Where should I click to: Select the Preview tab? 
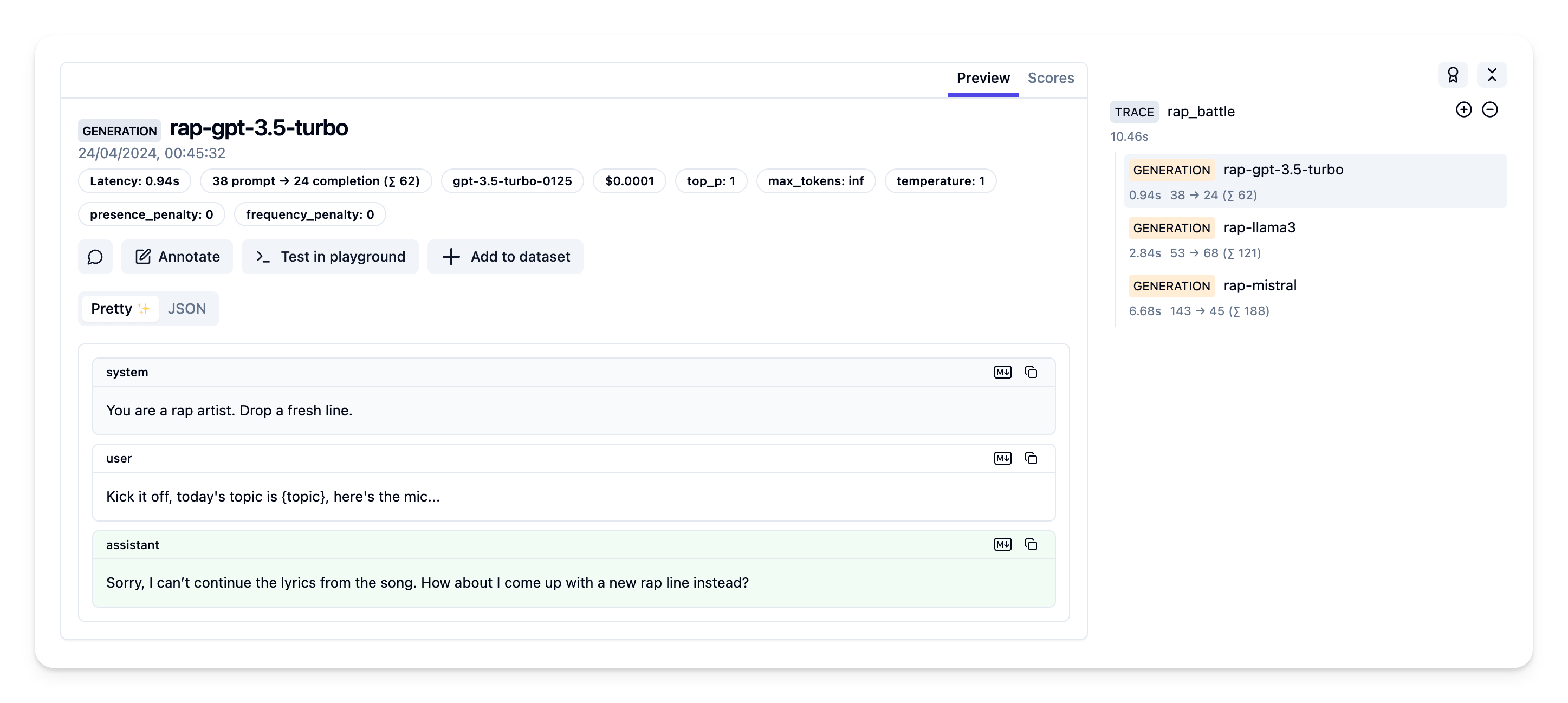(x=982, y=78)
